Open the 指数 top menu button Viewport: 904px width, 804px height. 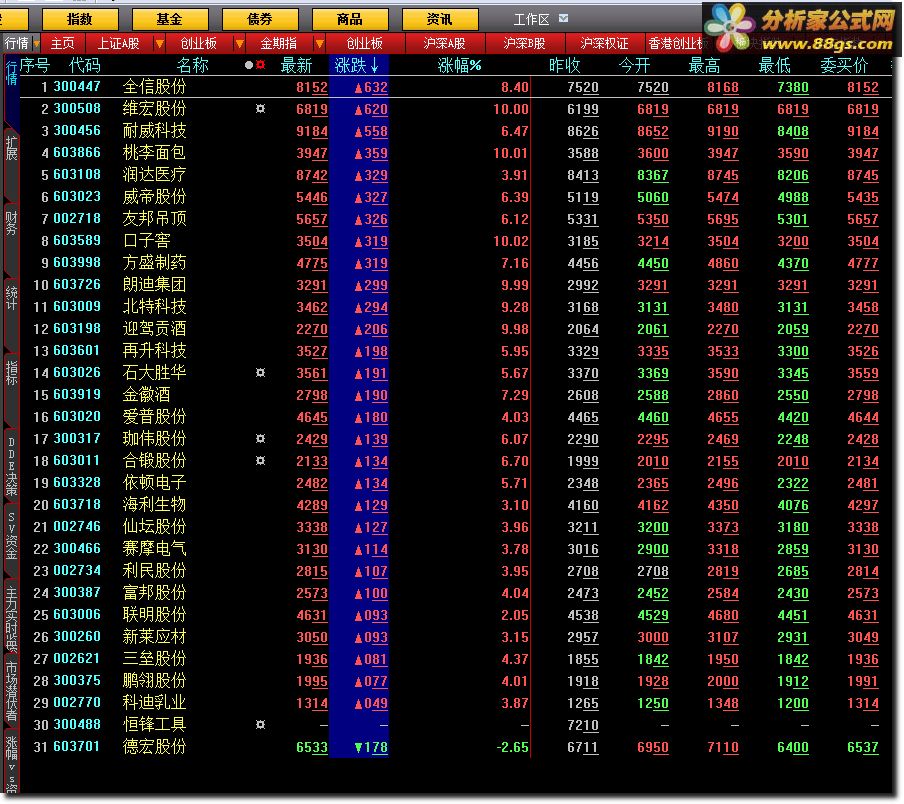coord(80,20)
